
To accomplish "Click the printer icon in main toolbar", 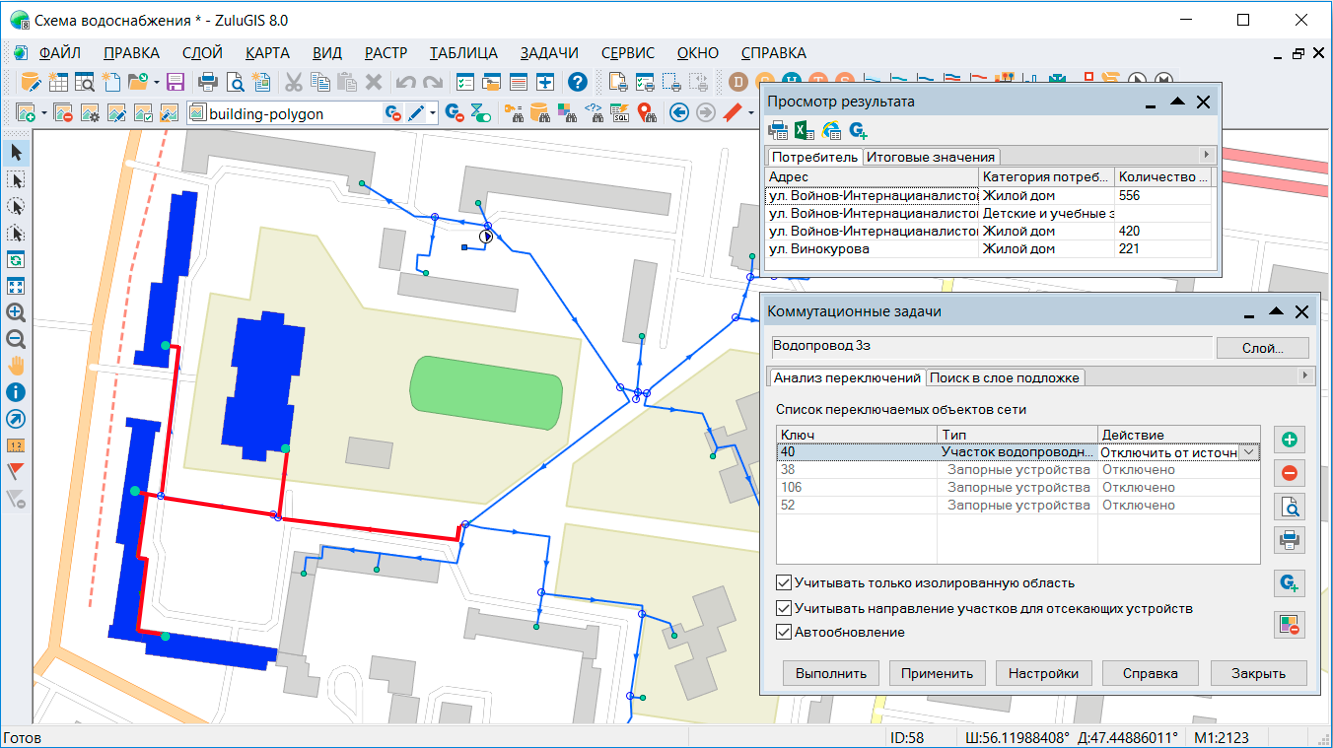I will (208, 82).
